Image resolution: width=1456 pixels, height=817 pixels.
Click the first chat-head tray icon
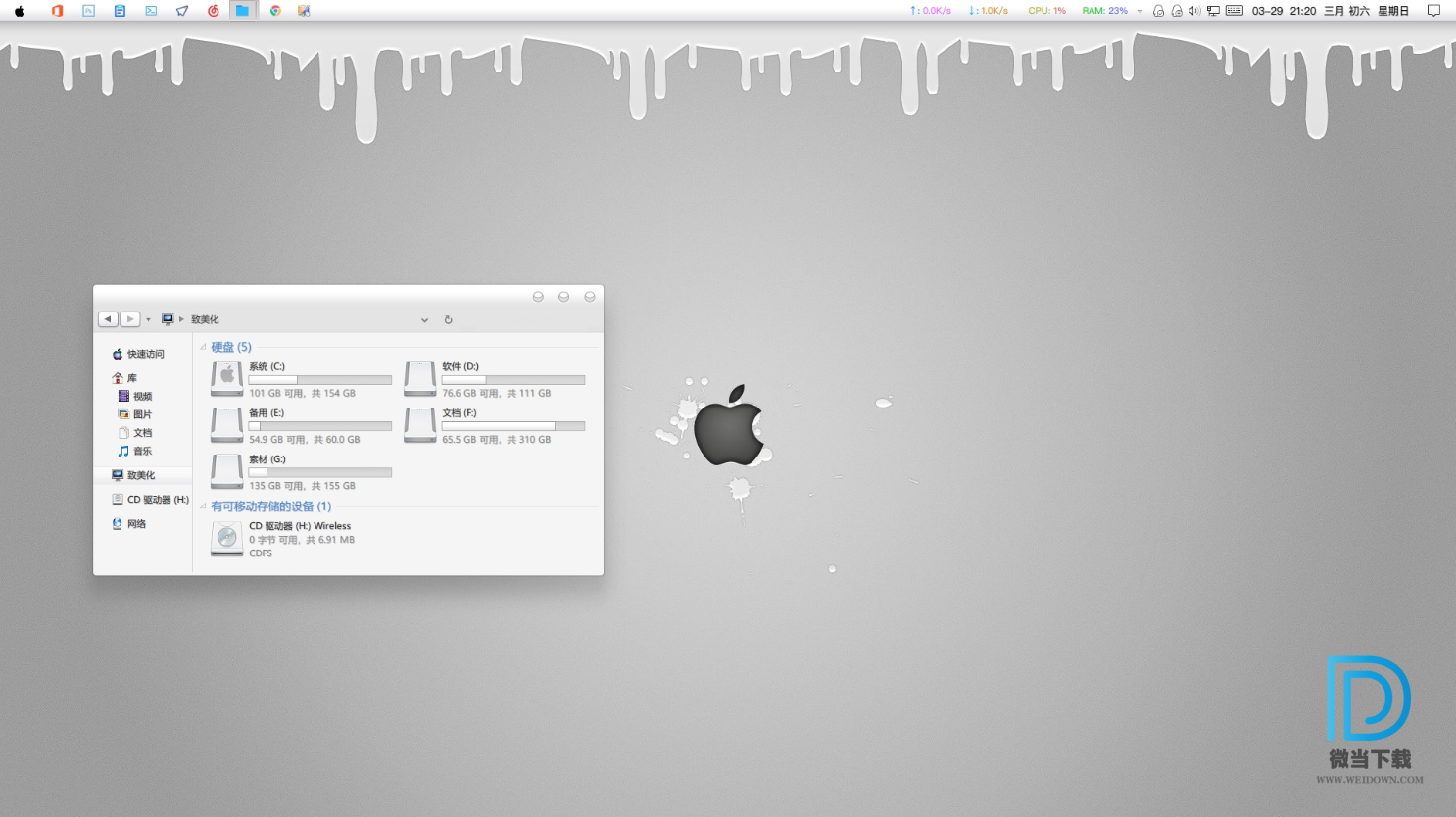(x=1158, y=11)
